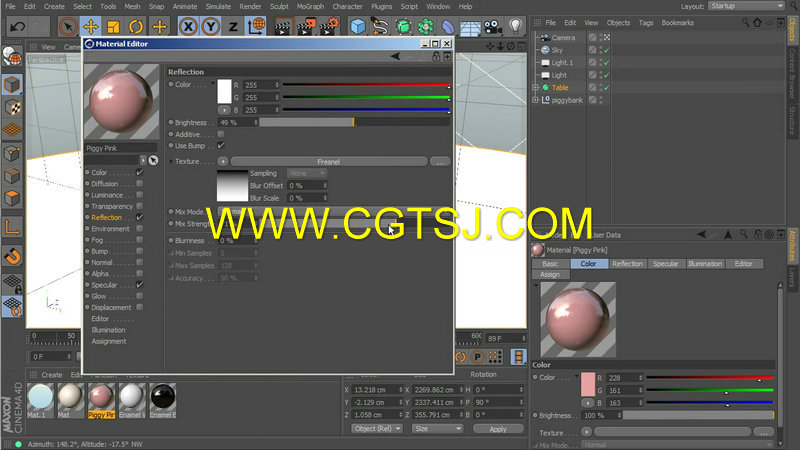Toggle the Use Bump checkbox
Viewport: 800px width, 450px height.
[x=221, y=146]
